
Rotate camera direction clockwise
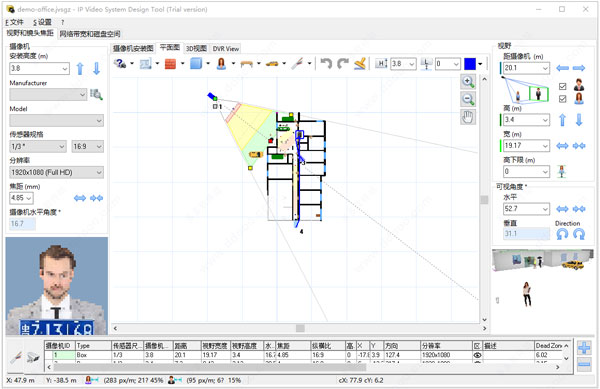(579, 234)
